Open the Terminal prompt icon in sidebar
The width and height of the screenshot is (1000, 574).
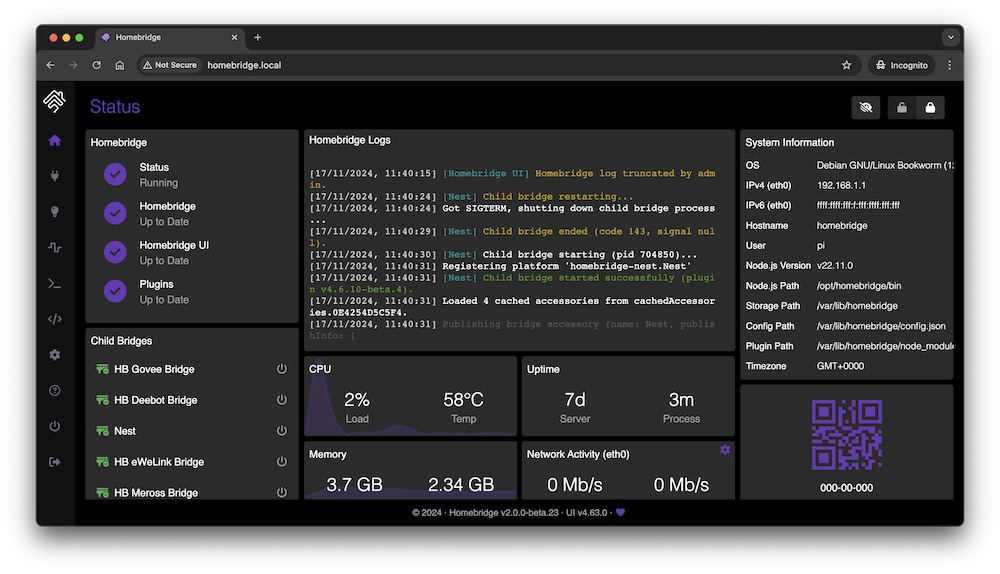(55, 283)
